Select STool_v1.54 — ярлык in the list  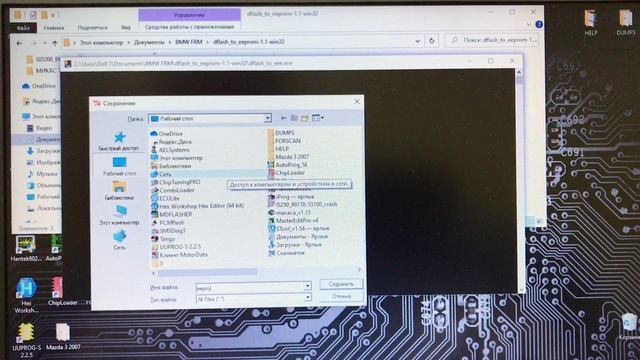[x=299, y=229]
